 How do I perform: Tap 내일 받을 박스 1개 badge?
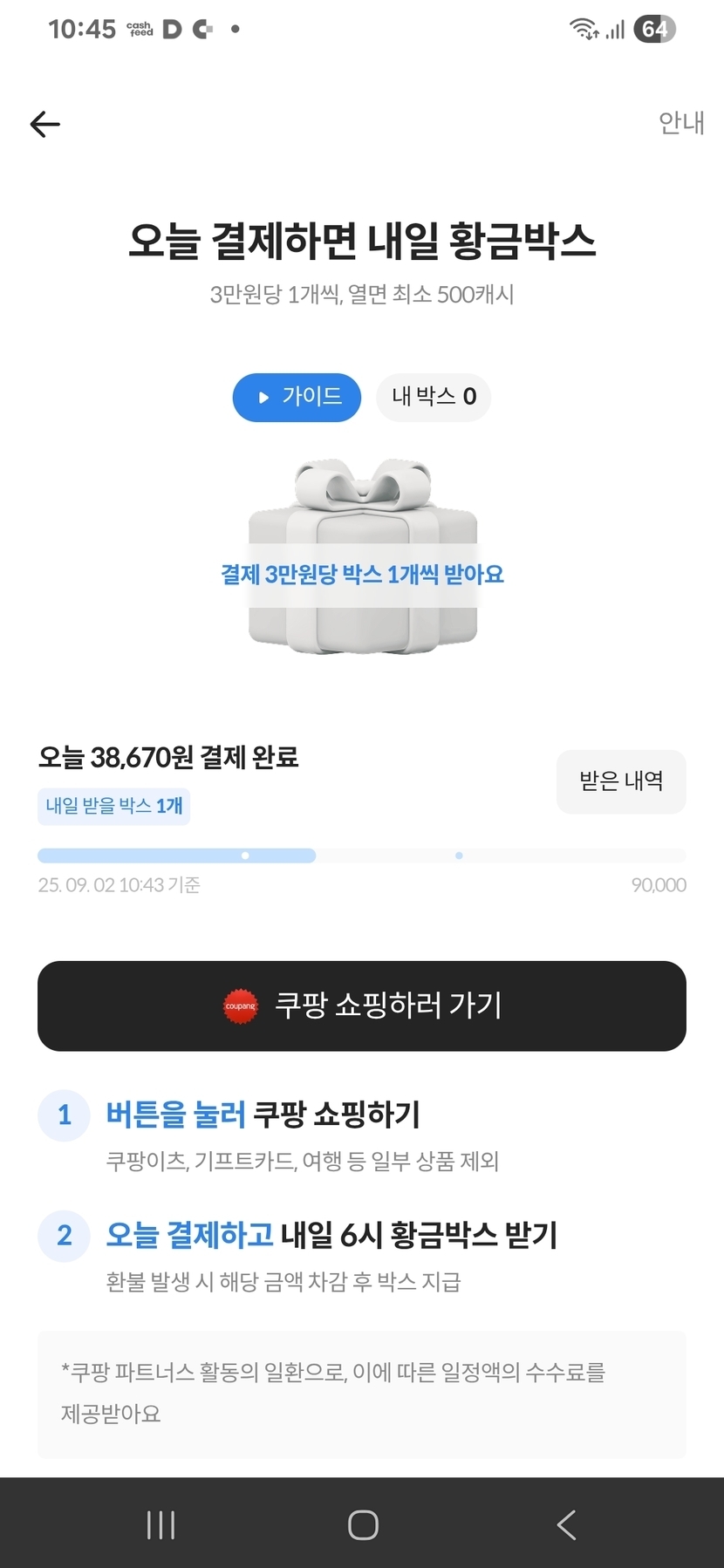pos(113,806)
